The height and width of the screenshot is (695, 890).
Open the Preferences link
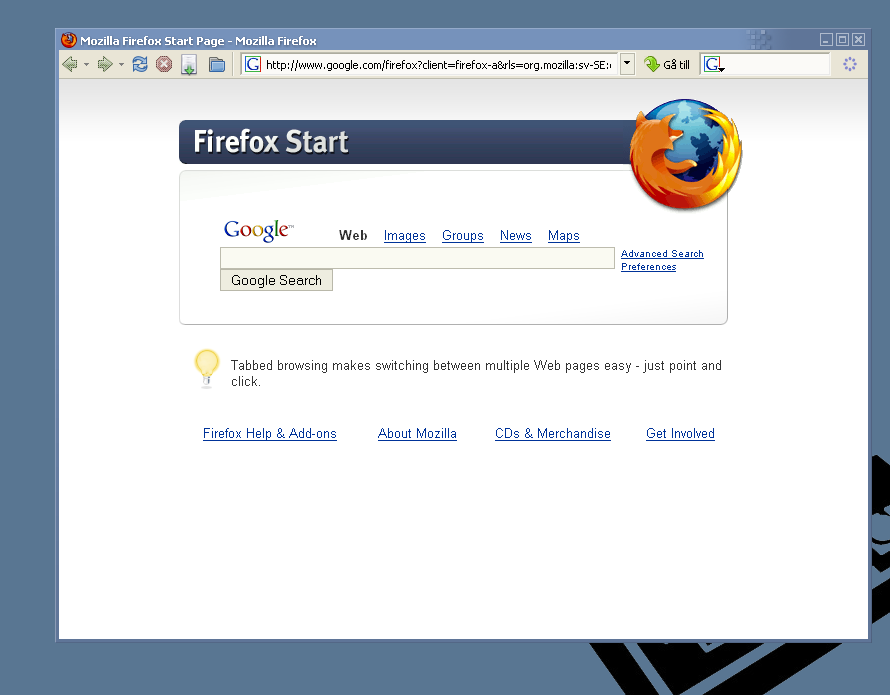click(648, 267)
